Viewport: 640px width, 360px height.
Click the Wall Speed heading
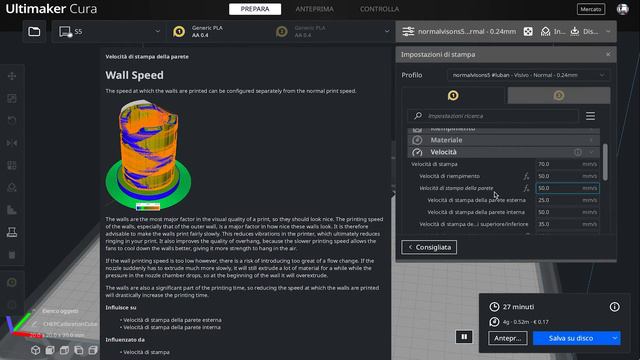tap(134, 75)
